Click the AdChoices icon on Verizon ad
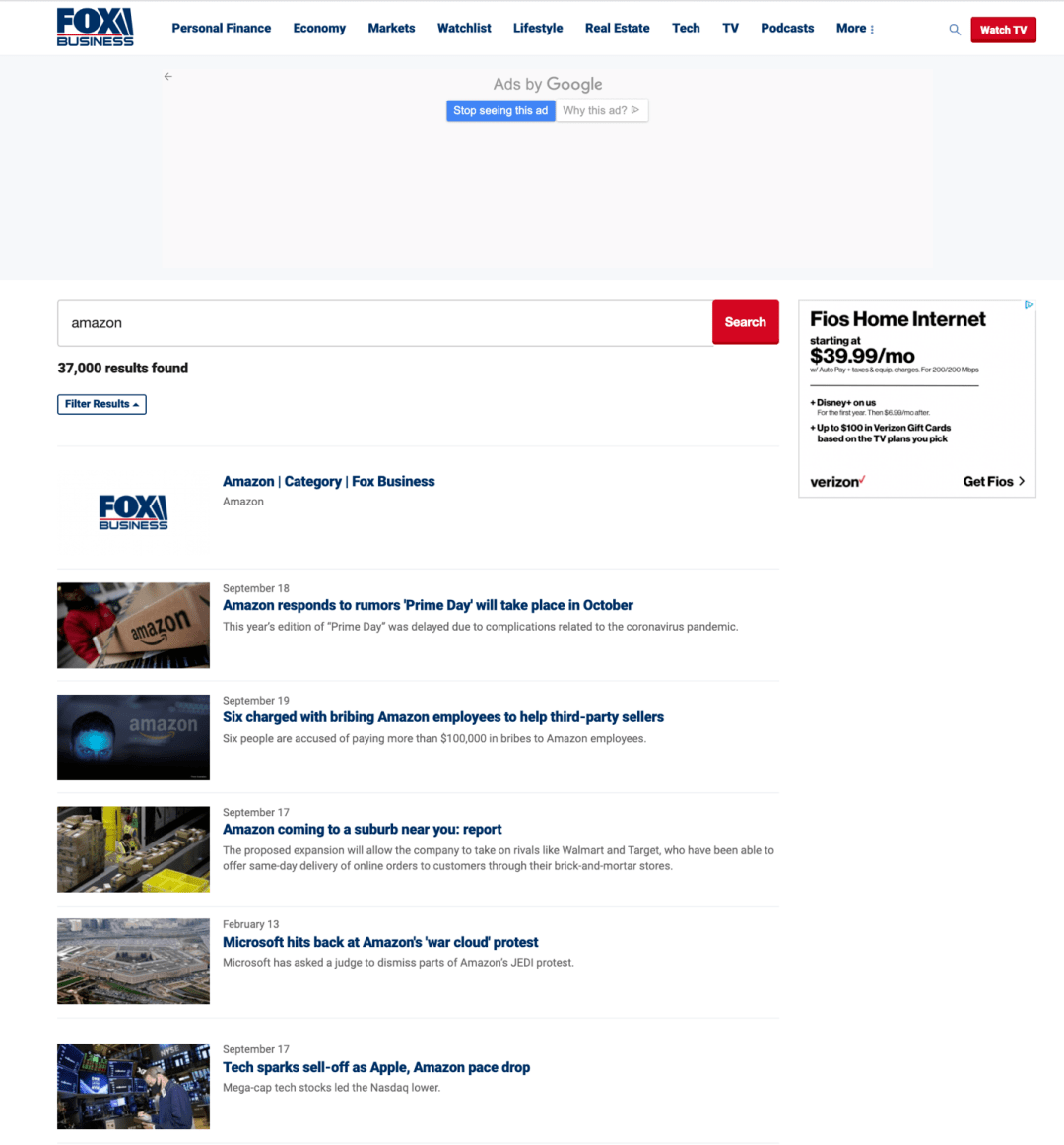The width and height of the screenshot is (1064, 1145). (1029, 304)
